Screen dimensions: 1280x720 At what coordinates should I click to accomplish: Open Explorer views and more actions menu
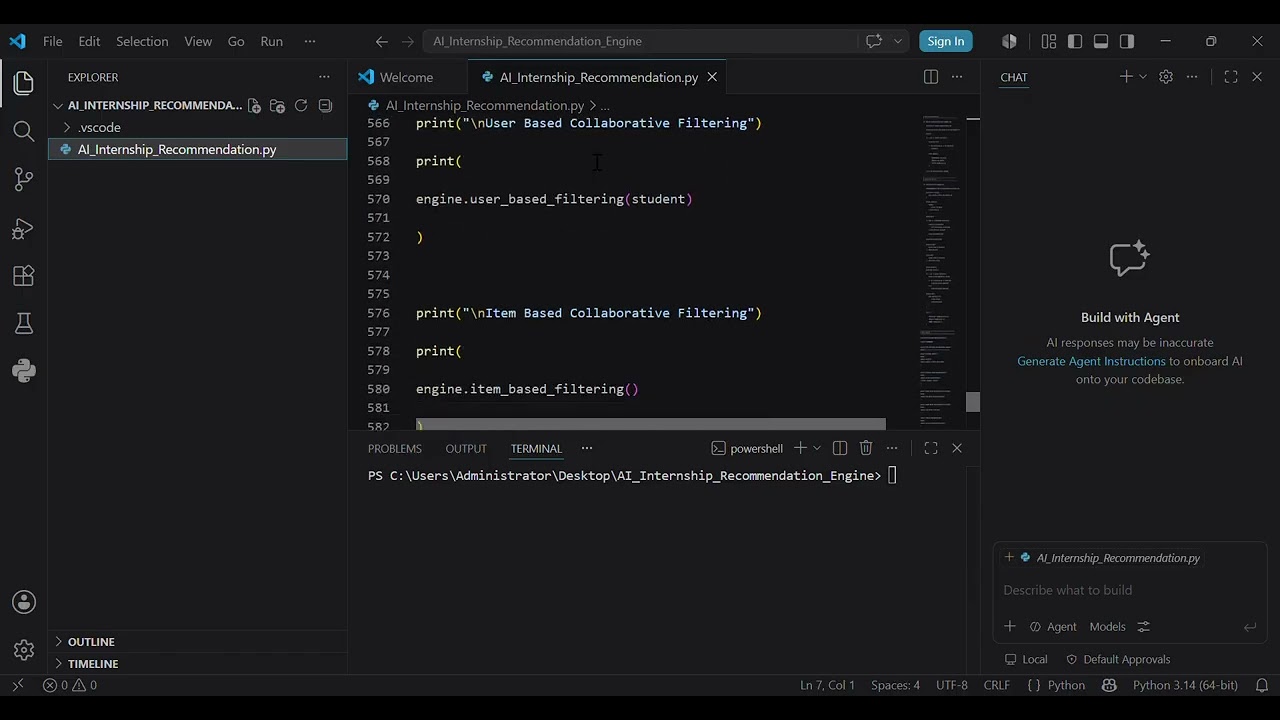click(324, 77)
